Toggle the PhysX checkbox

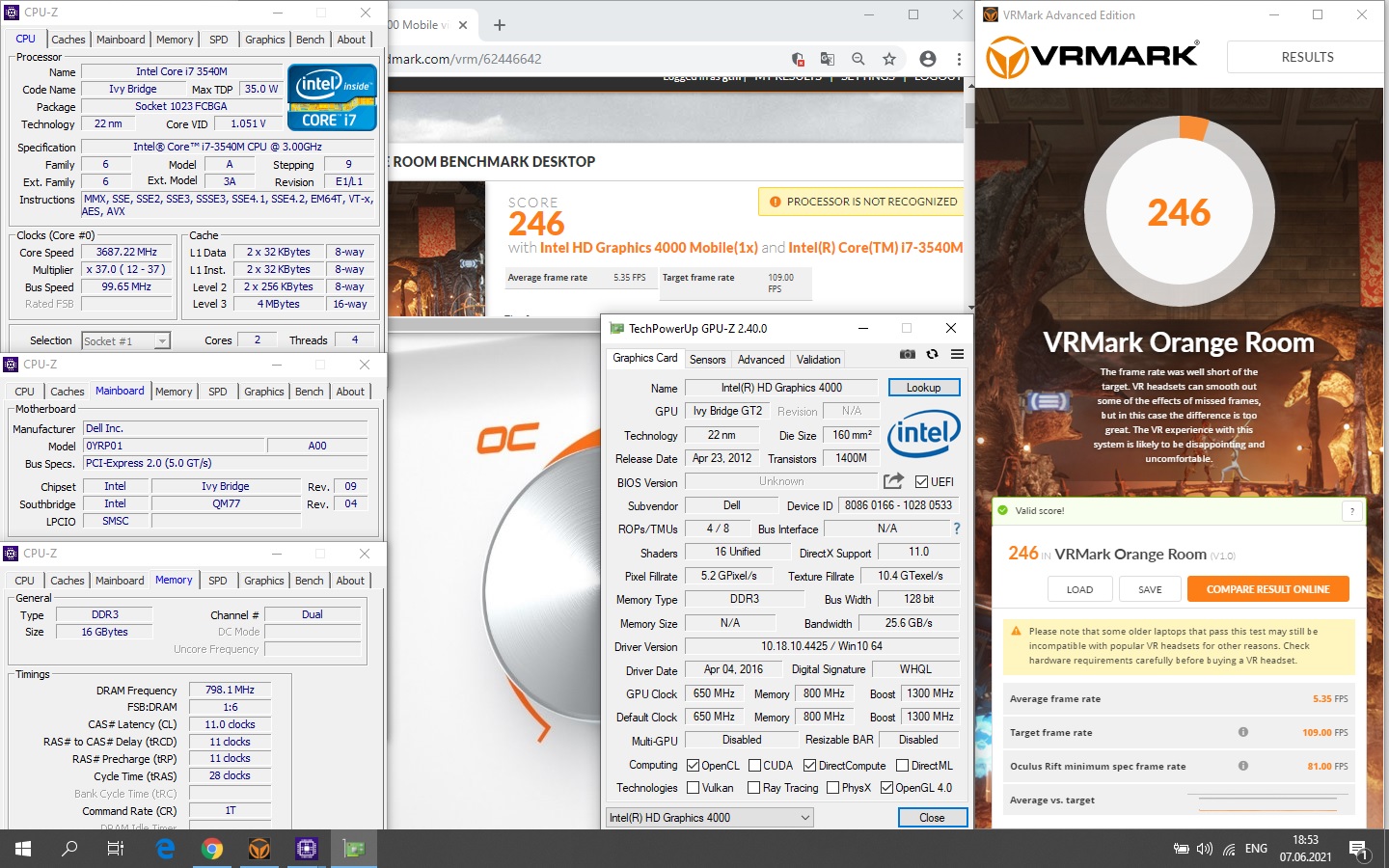click(832, 788)
